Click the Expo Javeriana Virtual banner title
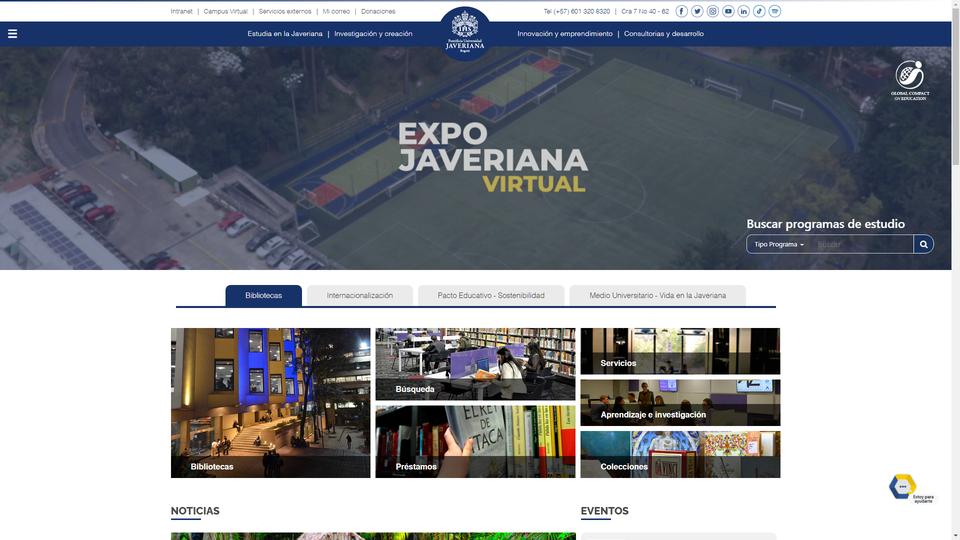The image size is (960, 540). [493, 158]
